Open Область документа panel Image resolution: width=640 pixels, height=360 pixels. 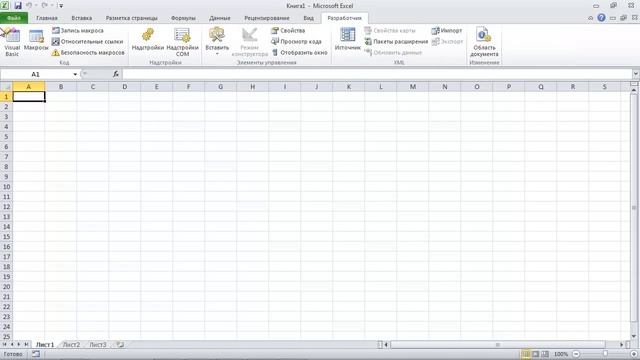coord(484,42)
